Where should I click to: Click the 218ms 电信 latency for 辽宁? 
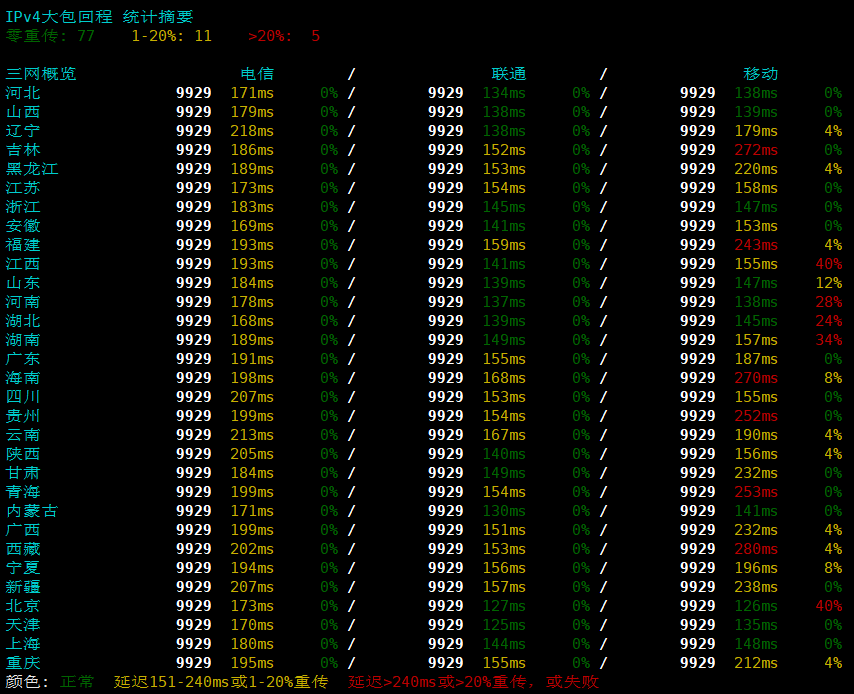[x=252, y=131]
